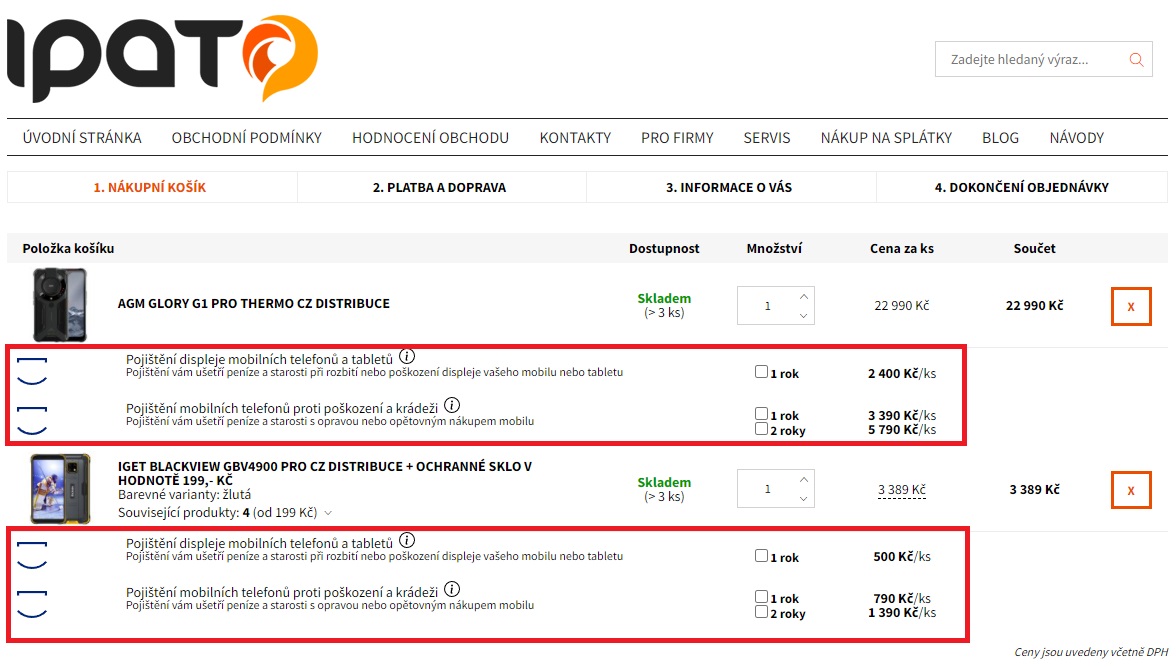Increase quantity of iGET Blackview GBV4900
1176x667 pixels.
pyautogui.click(x=803, y=479)
